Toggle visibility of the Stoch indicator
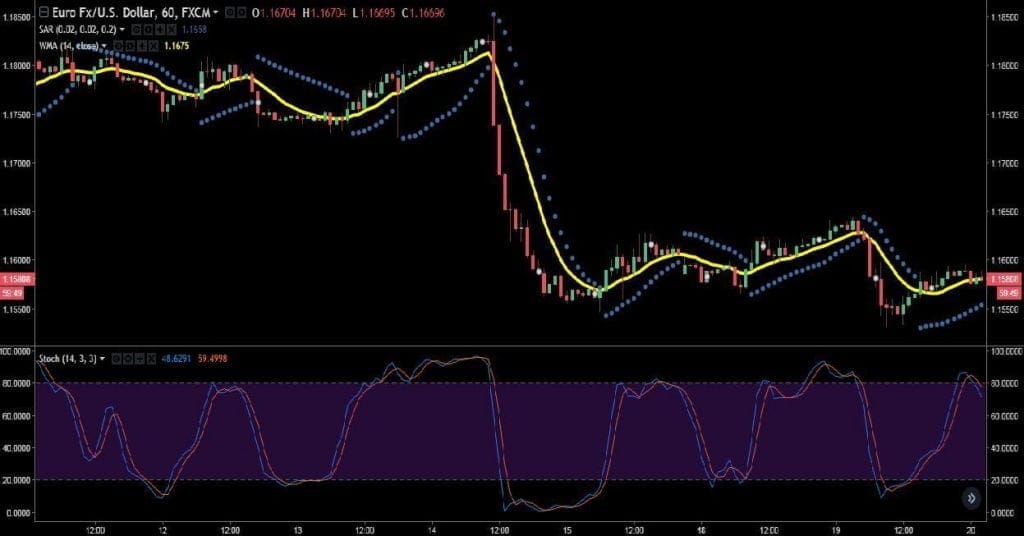The width and height of the screenshot is (1024, 536). [x=116, y=358]
